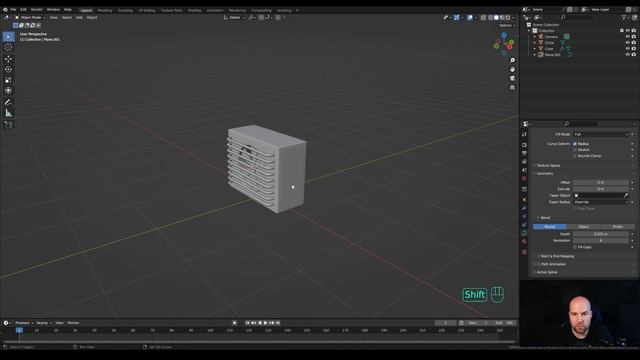This screenshot has height=360, width=640.
Task: Open the File menu
Action: tap(13, 9)
